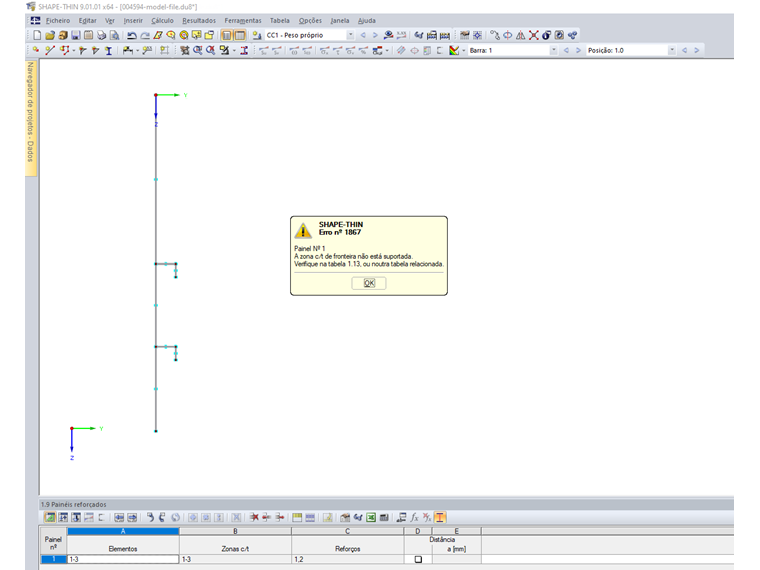
Task: Click the previous table arrow icon
Action: 119,518
